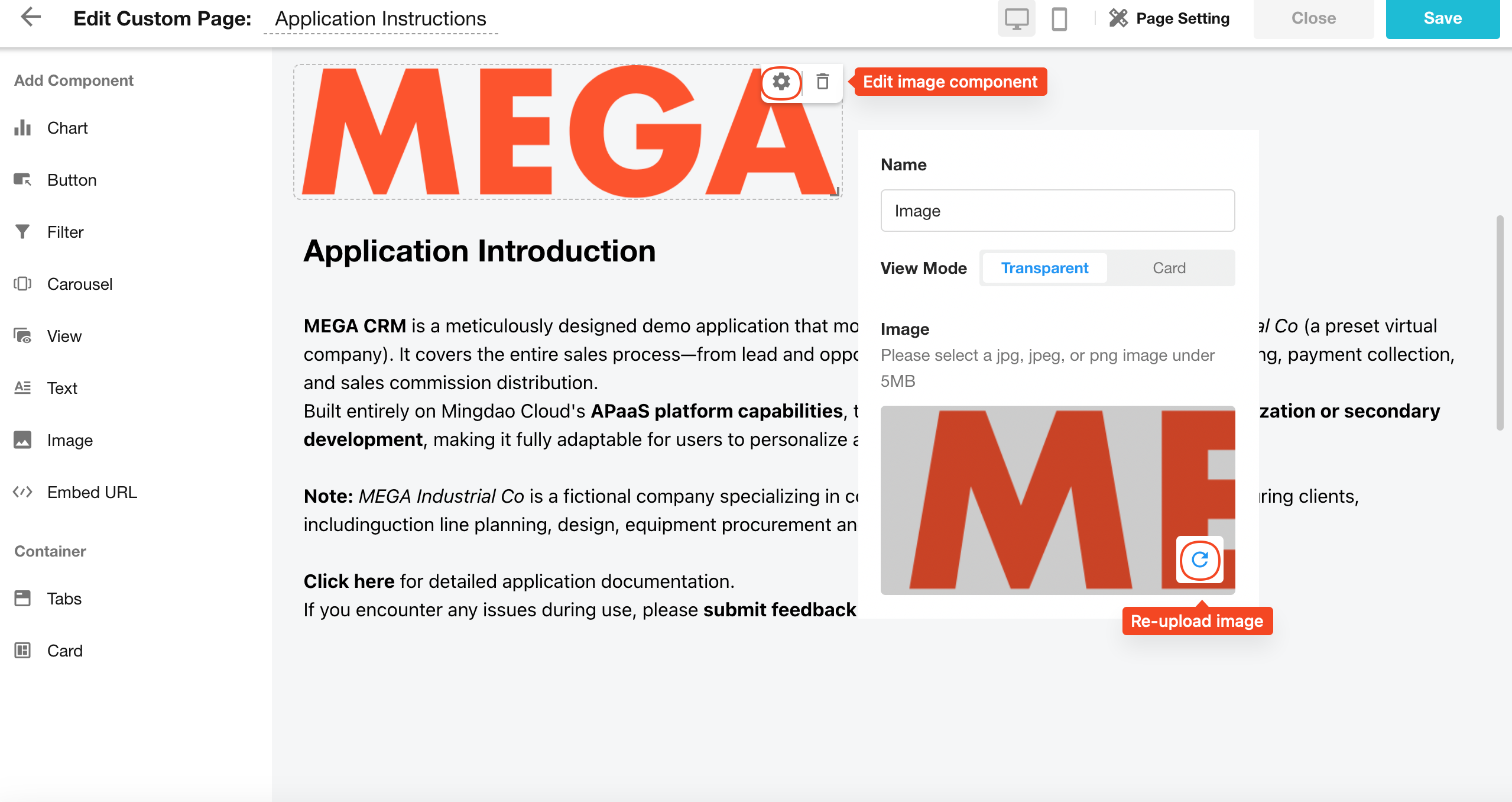Click the Application Introduction heading
Image resolution: width=1512 pixels, height=802 pixels.
(479, 251)
